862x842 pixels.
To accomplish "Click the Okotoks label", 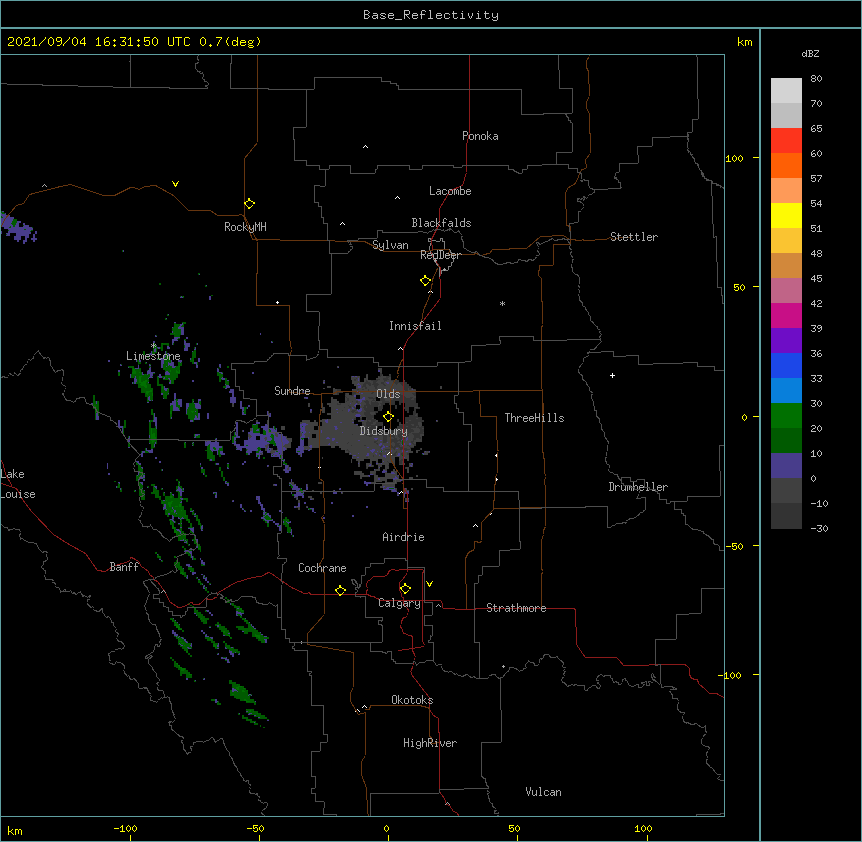I will 412,700.
